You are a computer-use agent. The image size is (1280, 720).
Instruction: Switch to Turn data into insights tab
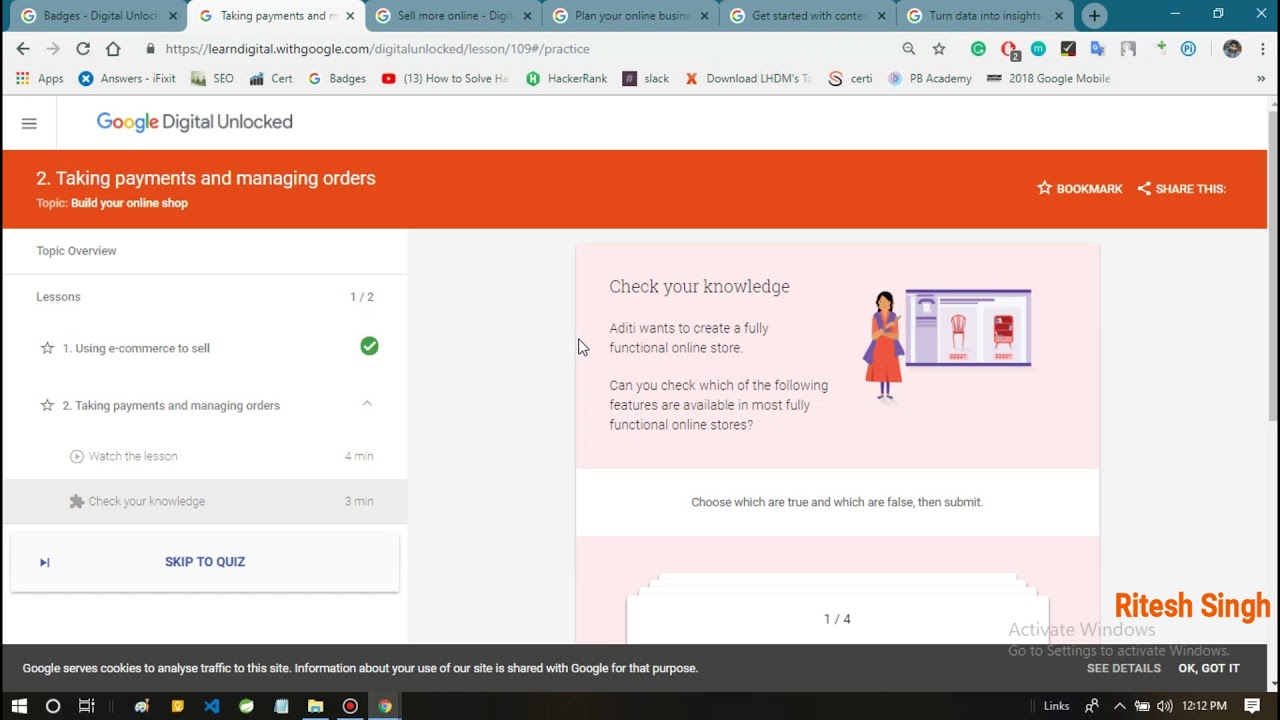[x=985, y=16]
